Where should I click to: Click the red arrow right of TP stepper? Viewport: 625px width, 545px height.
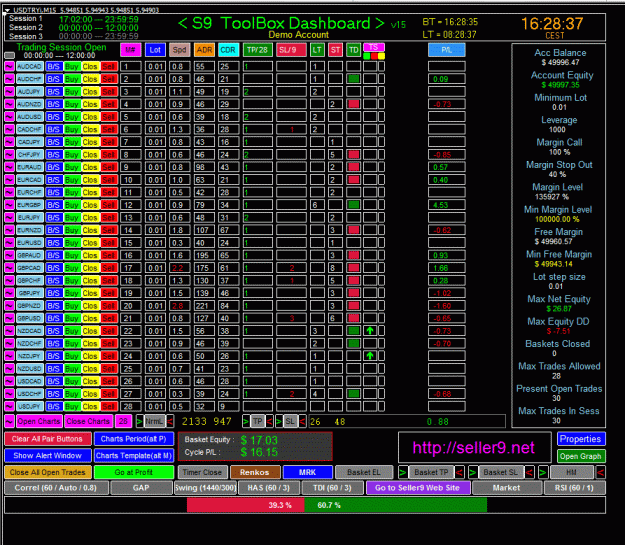[270, 421]
